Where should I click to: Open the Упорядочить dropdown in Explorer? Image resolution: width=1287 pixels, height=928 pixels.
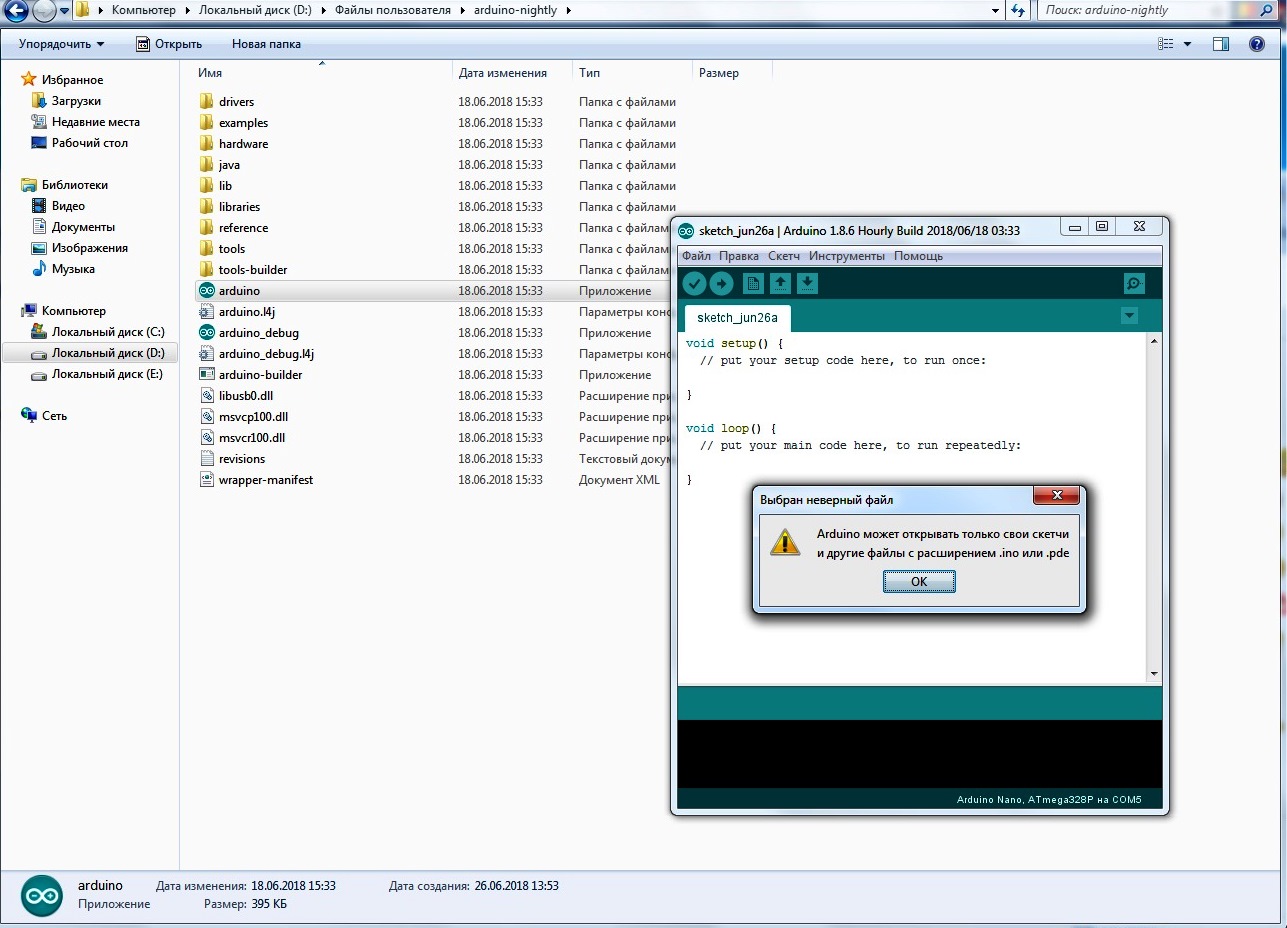click(62, 44)
